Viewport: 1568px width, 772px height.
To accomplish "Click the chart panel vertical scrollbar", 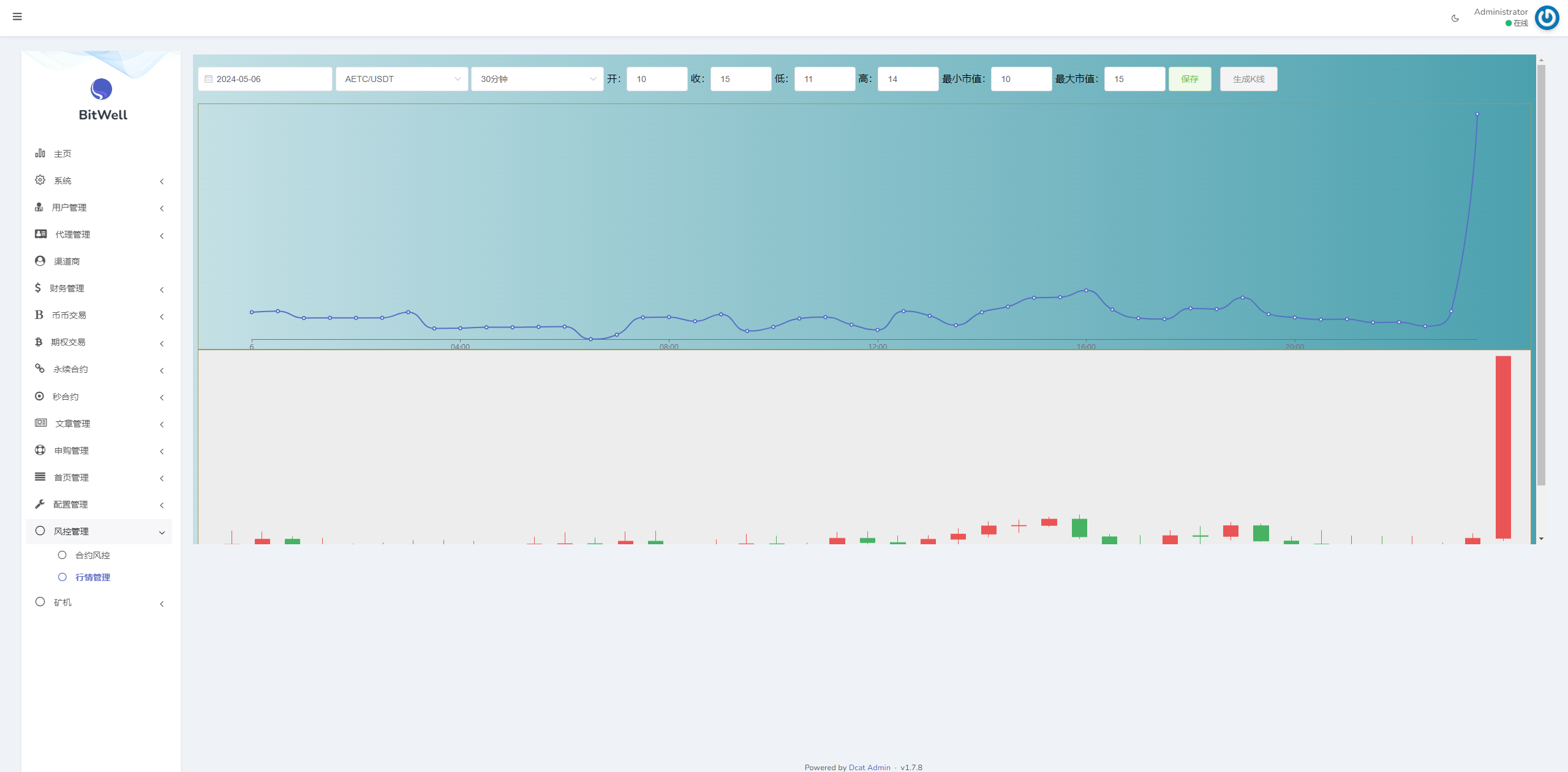I will 1541,275.
